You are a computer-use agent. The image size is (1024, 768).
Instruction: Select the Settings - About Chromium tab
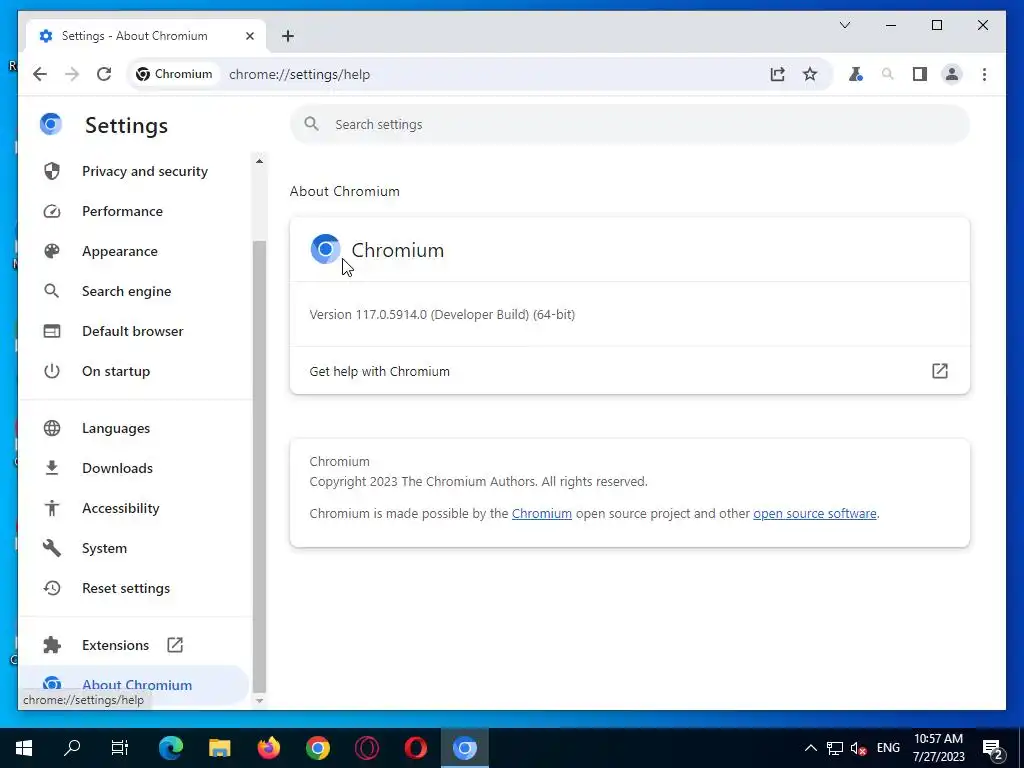(x=146, y=36)
